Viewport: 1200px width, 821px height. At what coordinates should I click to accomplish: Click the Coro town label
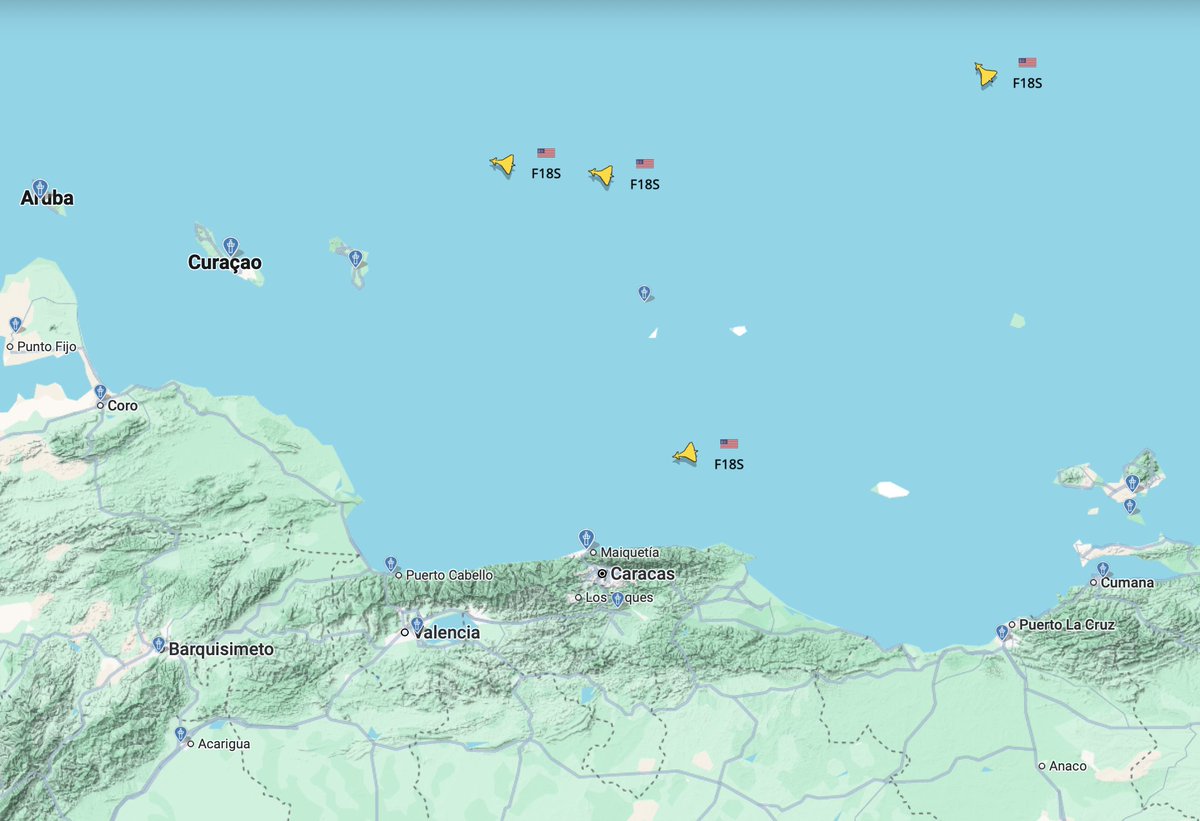point(122,405)
